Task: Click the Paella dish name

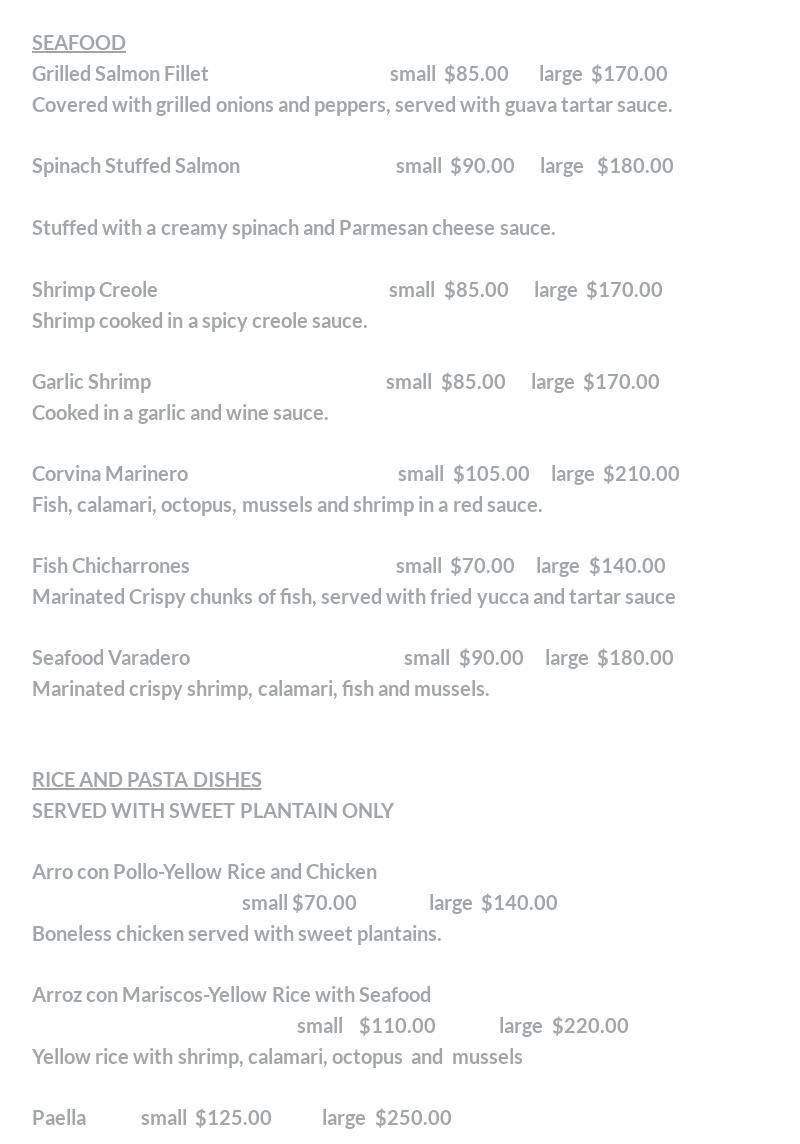Action: point(59,1117)
